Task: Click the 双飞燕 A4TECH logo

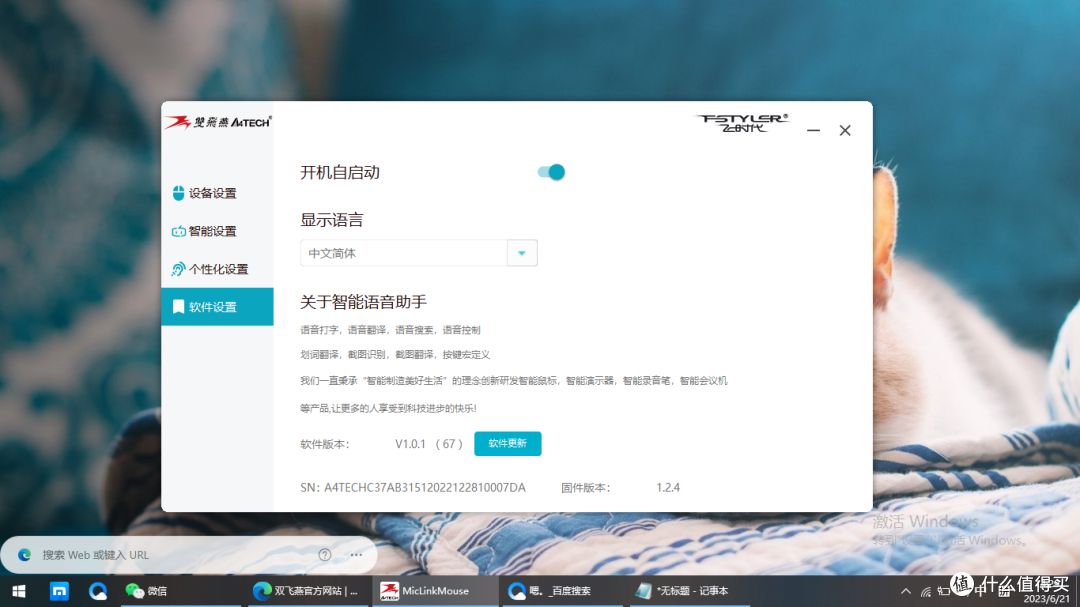Action: coord(218,122)
